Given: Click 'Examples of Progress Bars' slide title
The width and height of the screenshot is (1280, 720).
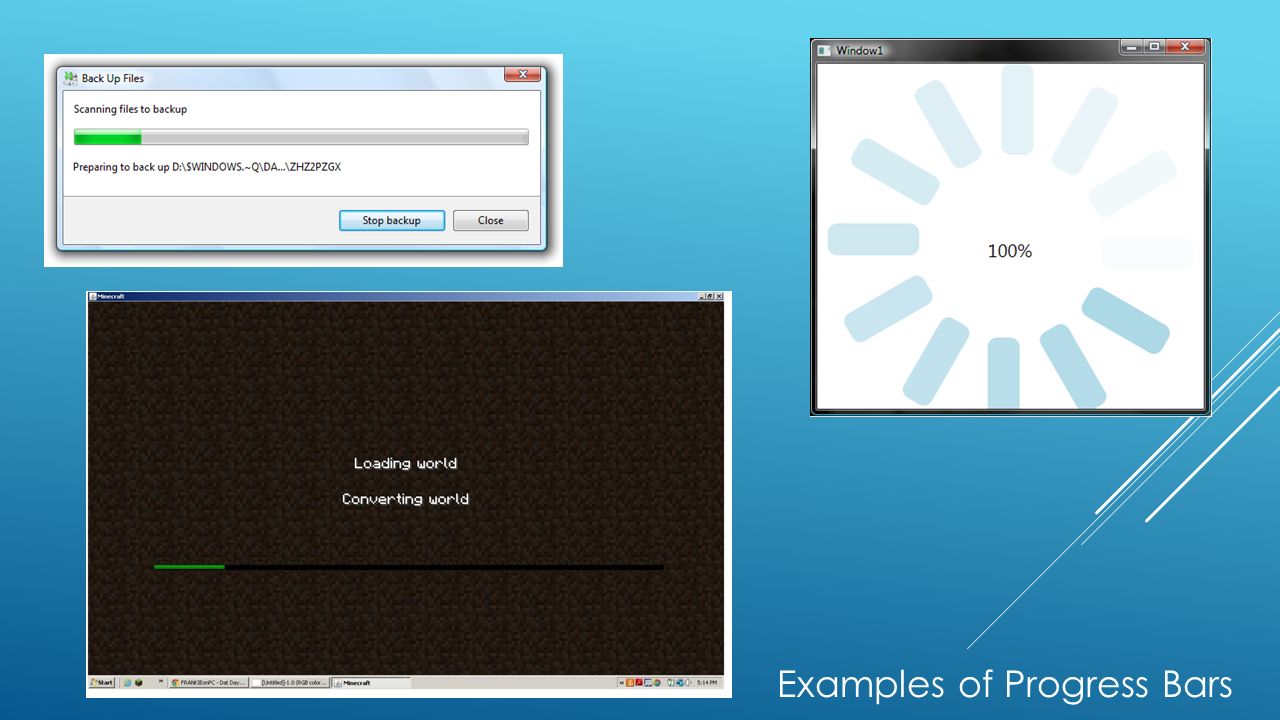Looking at the screenshot, I should coord(1005,685).
